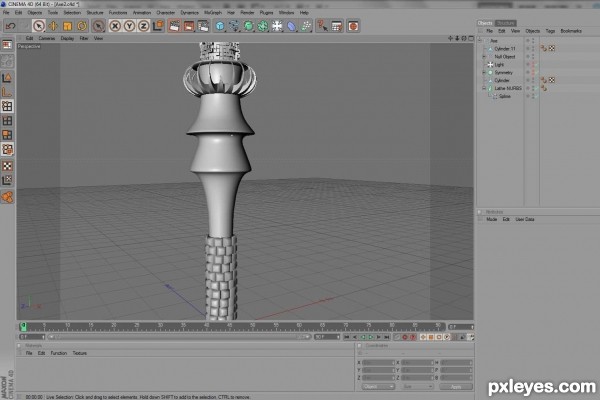600x400 pixels.
Task: Open the viewport Cameras menu
Action: [x=47, y=38]
